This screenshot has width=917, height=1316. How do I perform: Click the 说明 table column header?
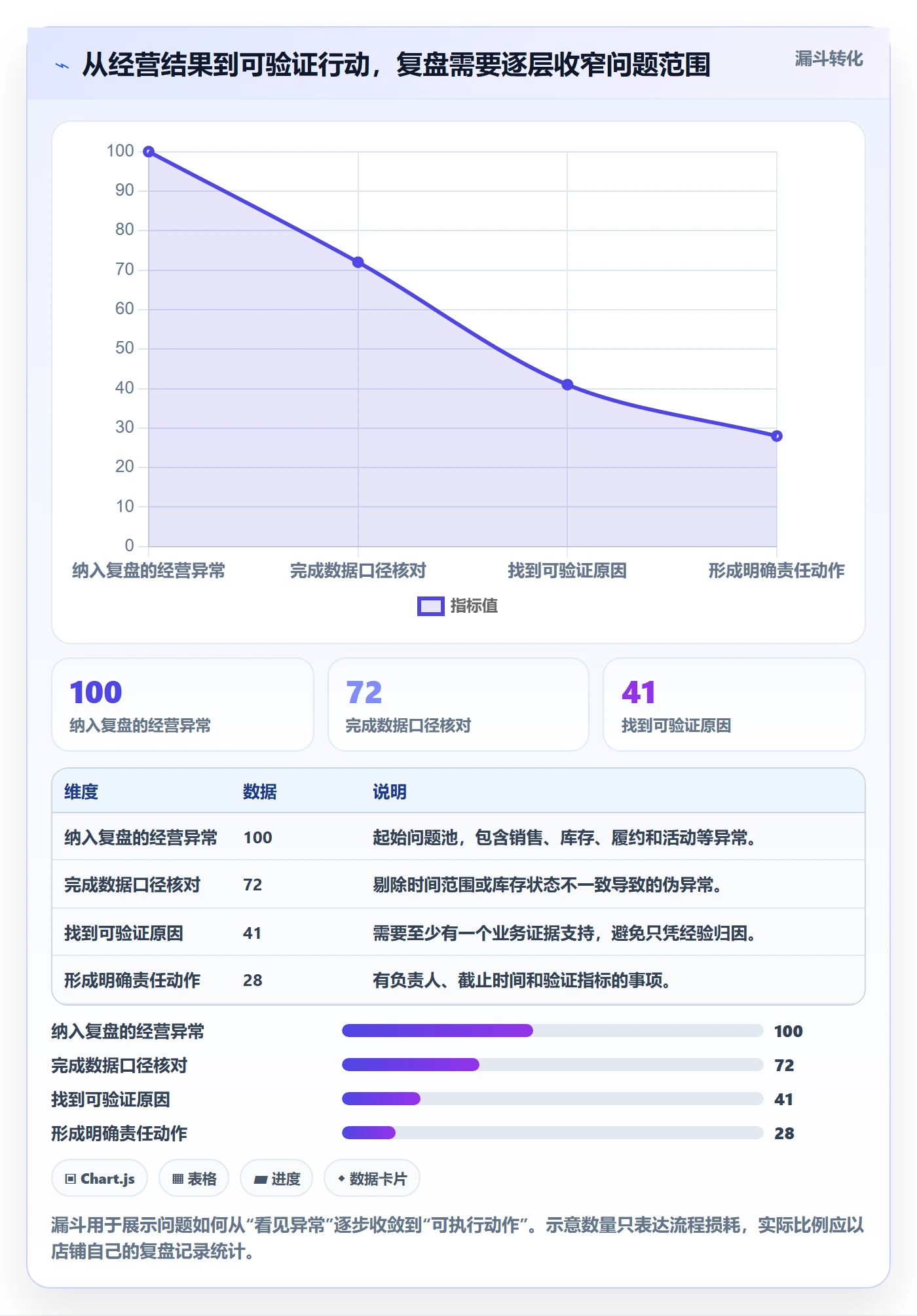[390, 792]
